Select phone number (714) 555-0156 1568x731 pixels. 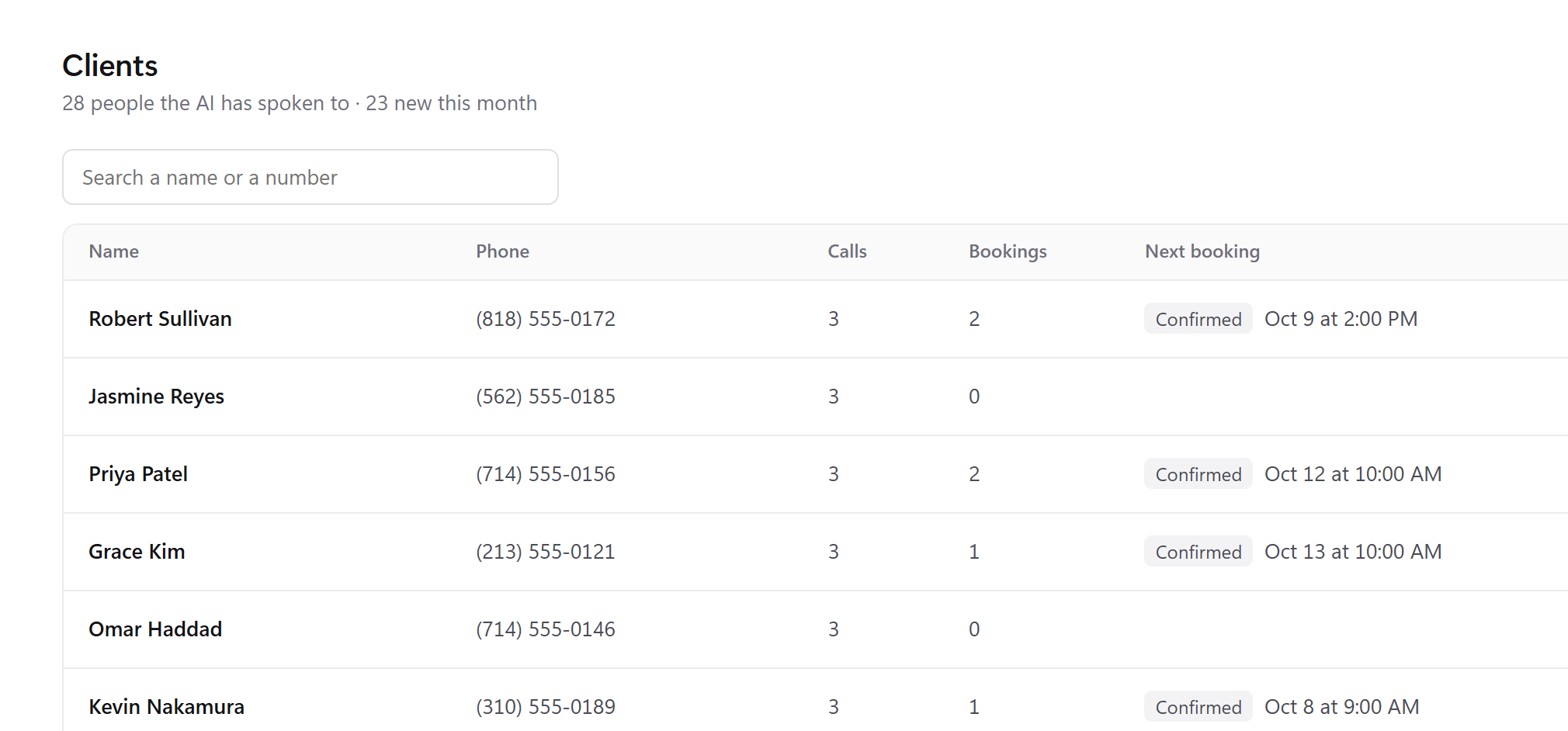click(x=546, y=474)
